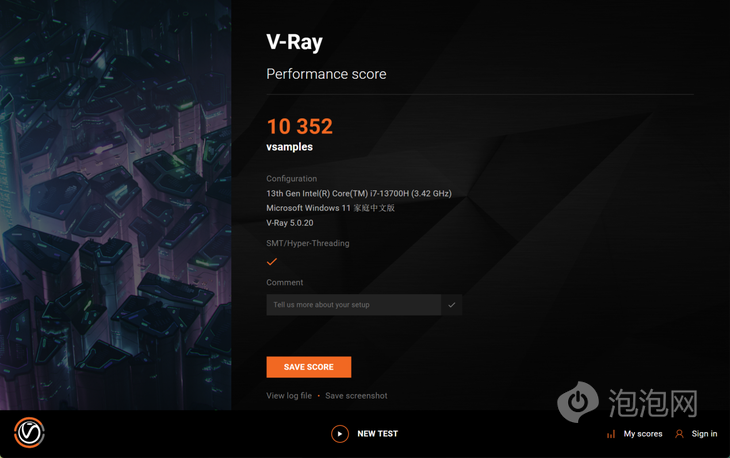Select the i7-13700H processor configuration line
Screen dimensions: 730x458
[x=359, y=193]
